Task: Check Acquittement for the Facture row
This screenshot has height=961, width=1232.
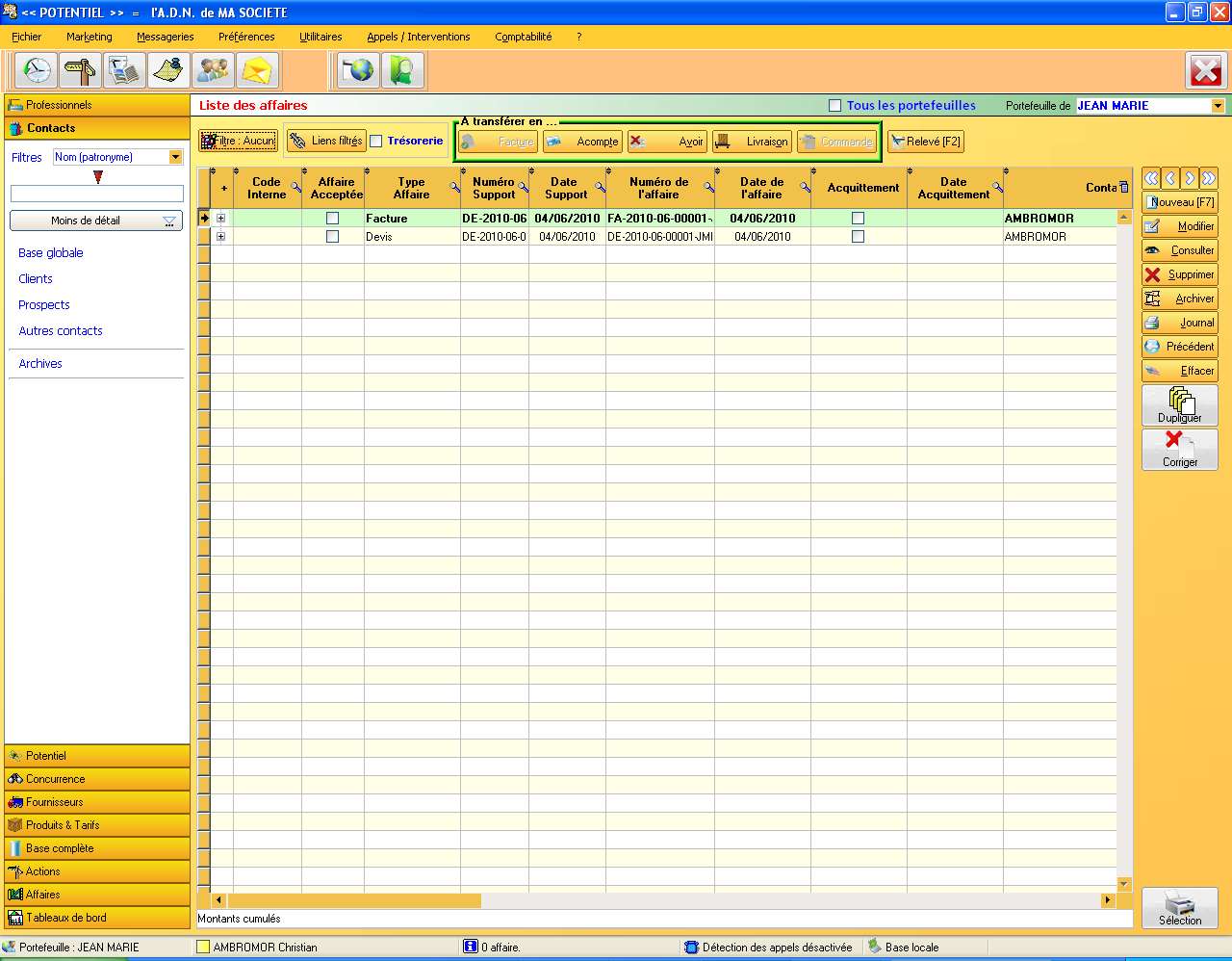Action: point(859,219)
